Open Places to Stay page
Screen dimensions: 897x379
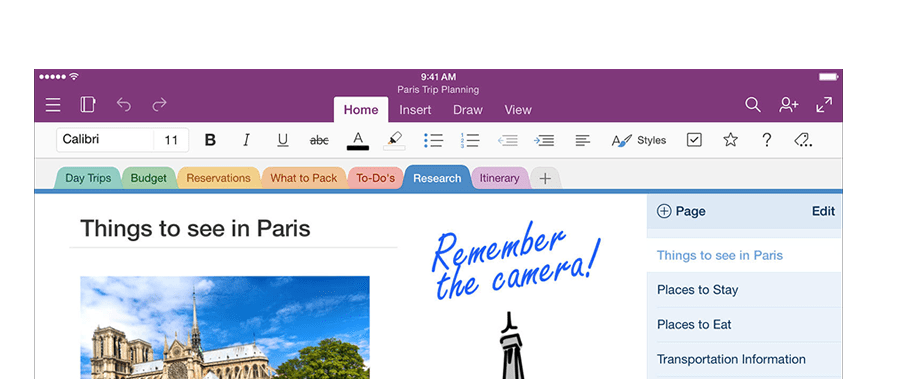[744, 290]
